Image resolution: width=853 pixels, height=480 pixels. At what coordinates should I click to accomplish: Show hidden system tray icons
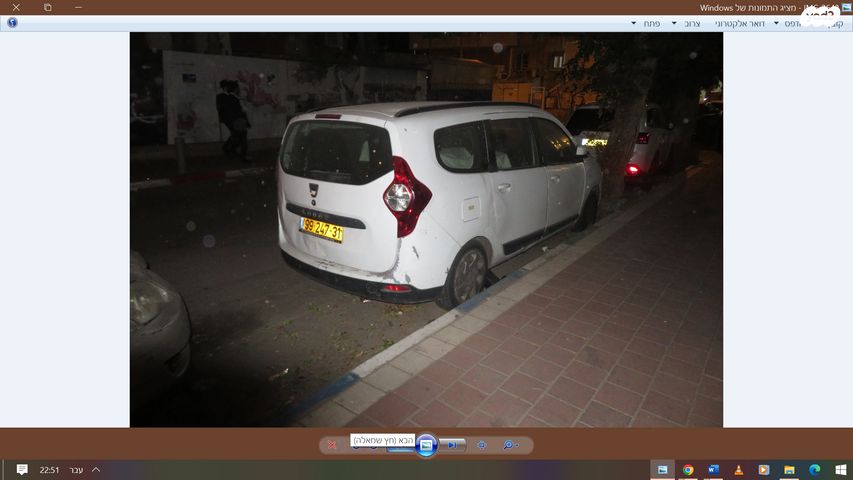pyautogui.click(x=96, y=470)
